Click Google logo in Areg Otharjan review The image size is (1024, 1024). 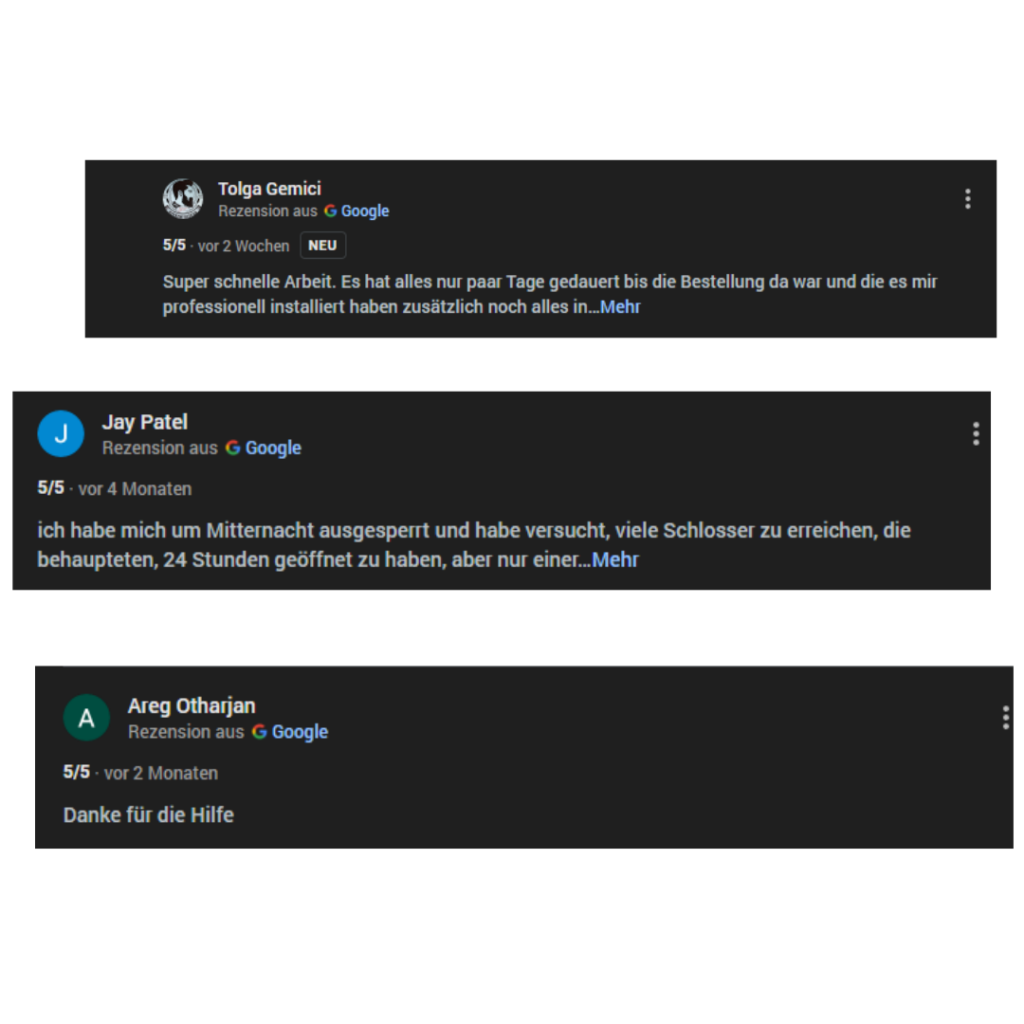[x=259, y=732]
